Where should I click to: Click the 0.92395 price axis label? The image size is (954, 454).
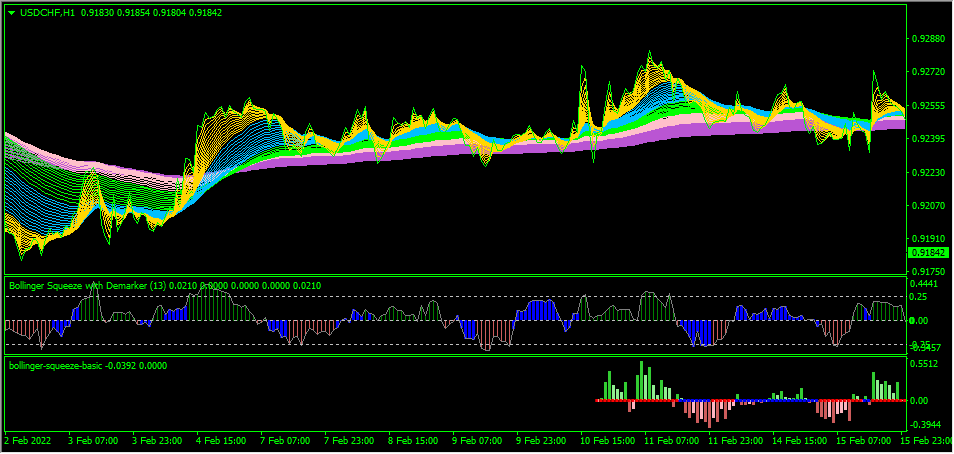928,139
